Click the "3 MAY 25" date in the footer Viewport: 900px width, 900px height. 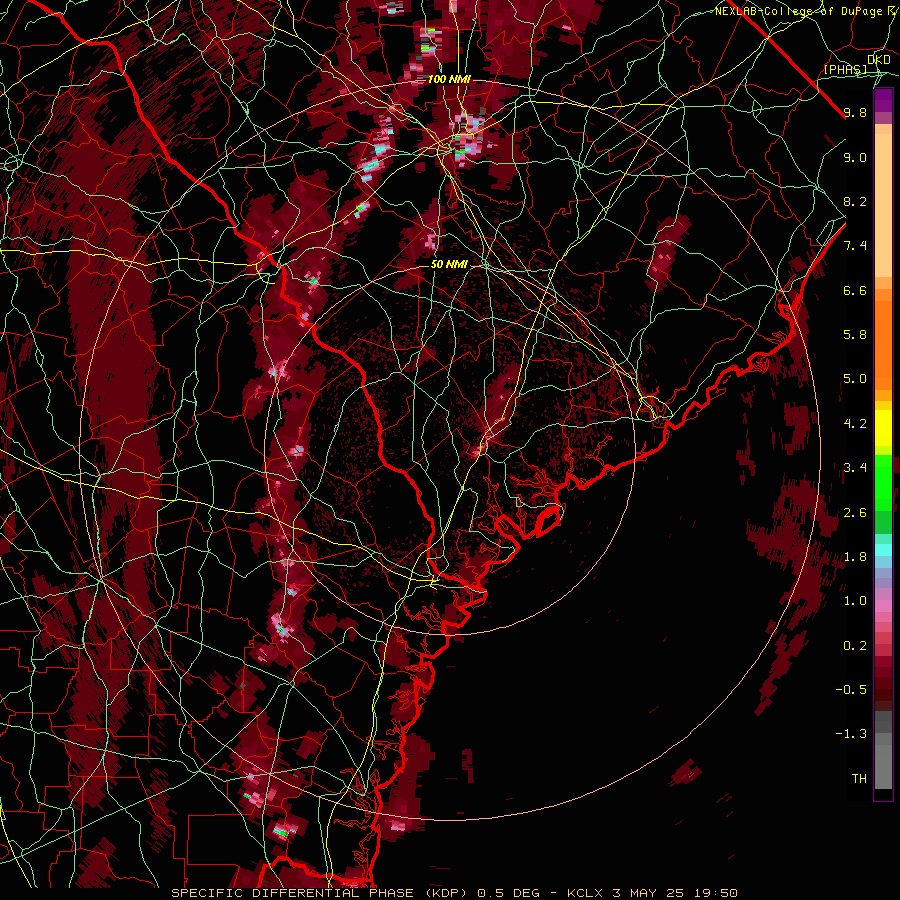click(x=649, y=893)
